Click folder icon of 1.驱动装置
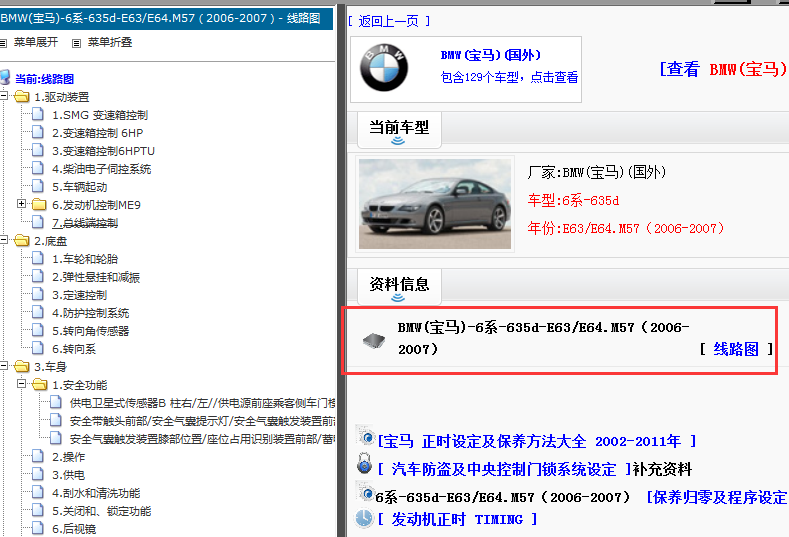Screen dimensions: 789x537 coord(22,96)
